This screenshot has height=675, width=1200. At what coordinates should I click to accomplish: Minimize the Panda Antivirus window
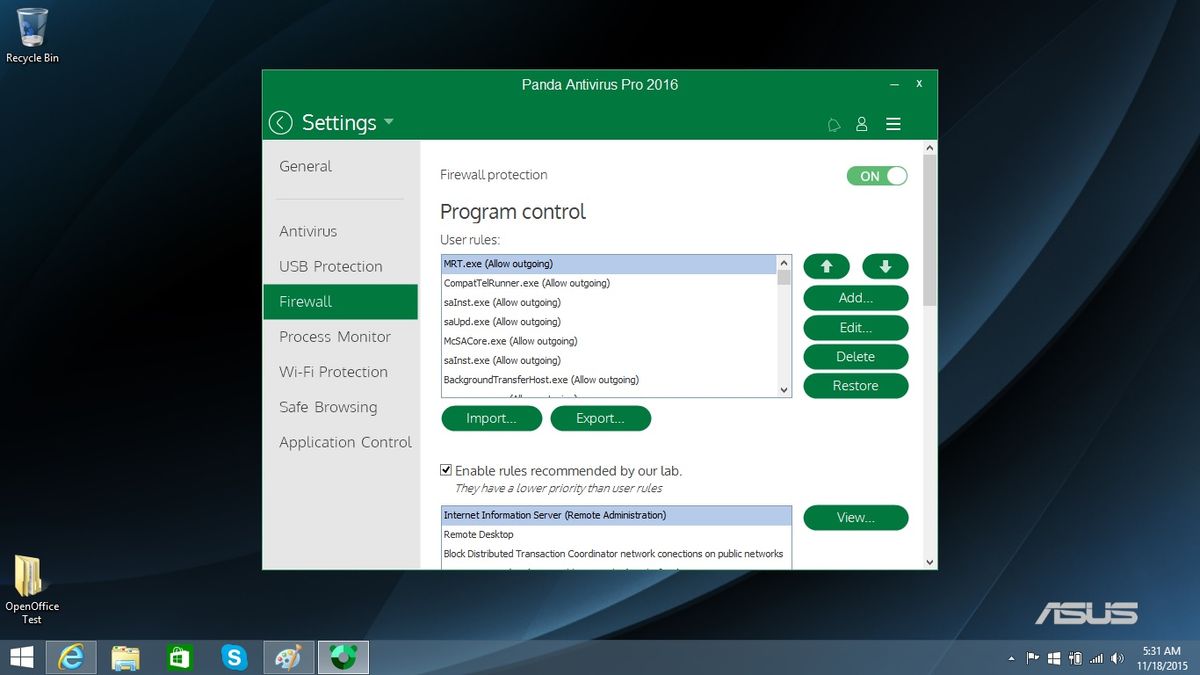893,84
